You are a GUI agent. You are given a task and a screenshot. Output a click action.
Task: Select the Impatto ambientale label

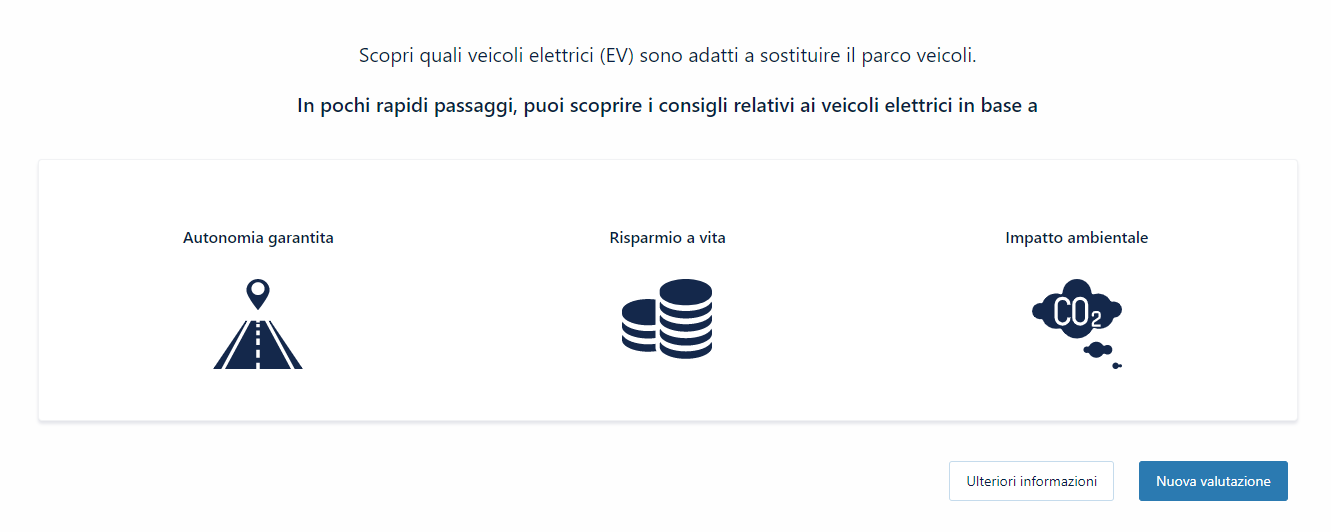point(1076,238)
